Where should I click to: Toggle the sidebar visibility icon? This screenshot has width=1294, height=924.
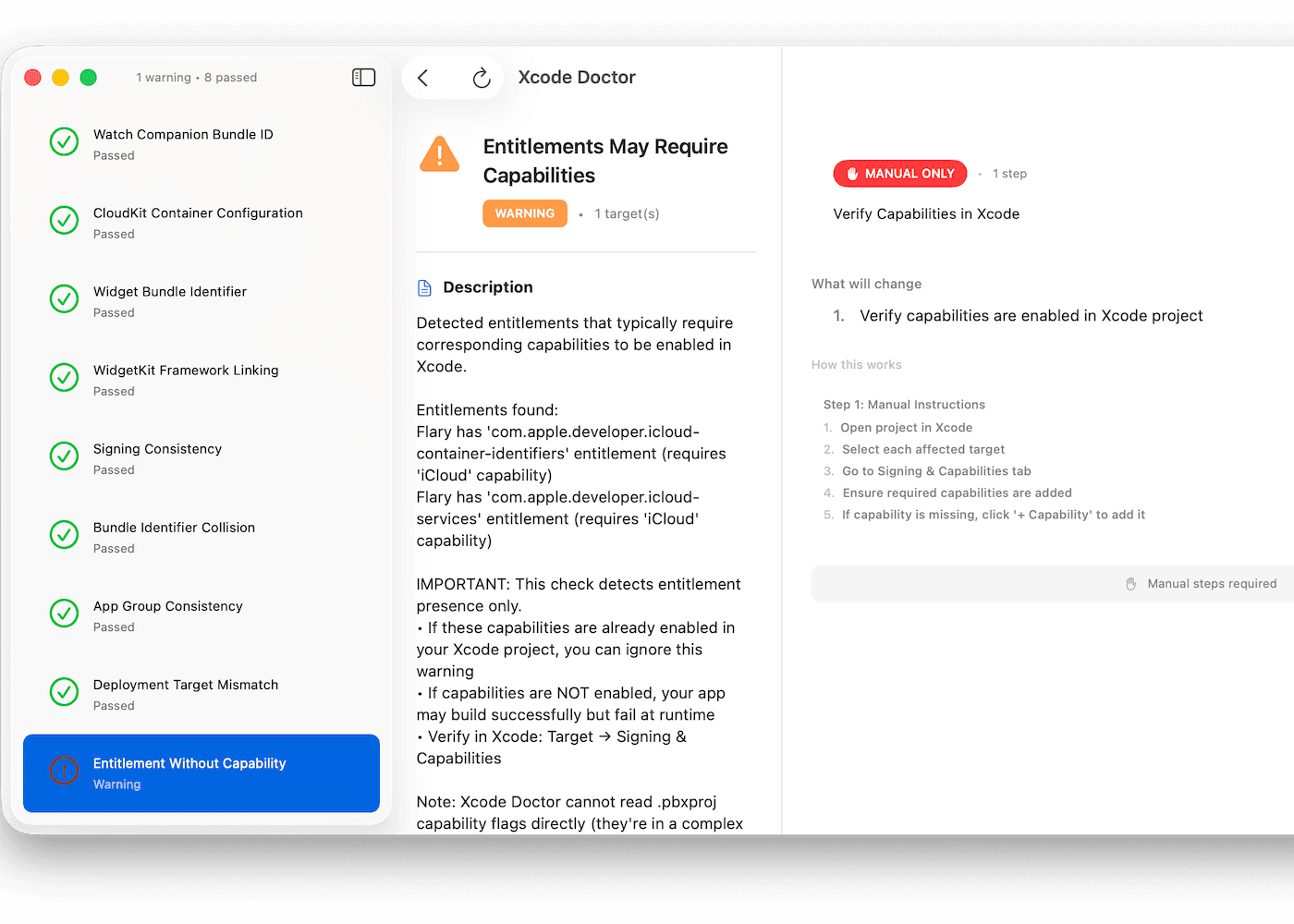click(364, 78)
